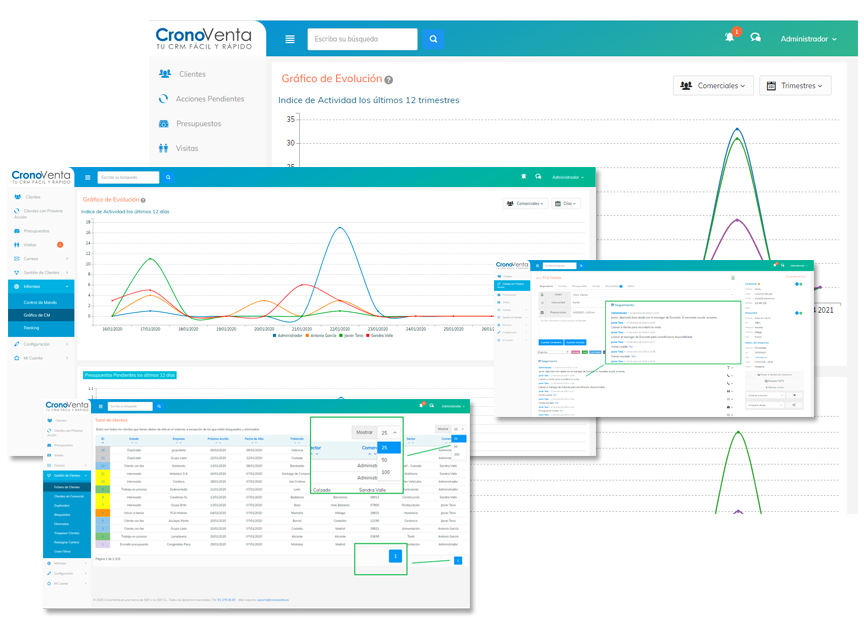
Task: Switch to Presupuestos tab in client detail
Action: pyautogui.click(x=580, y=286)
